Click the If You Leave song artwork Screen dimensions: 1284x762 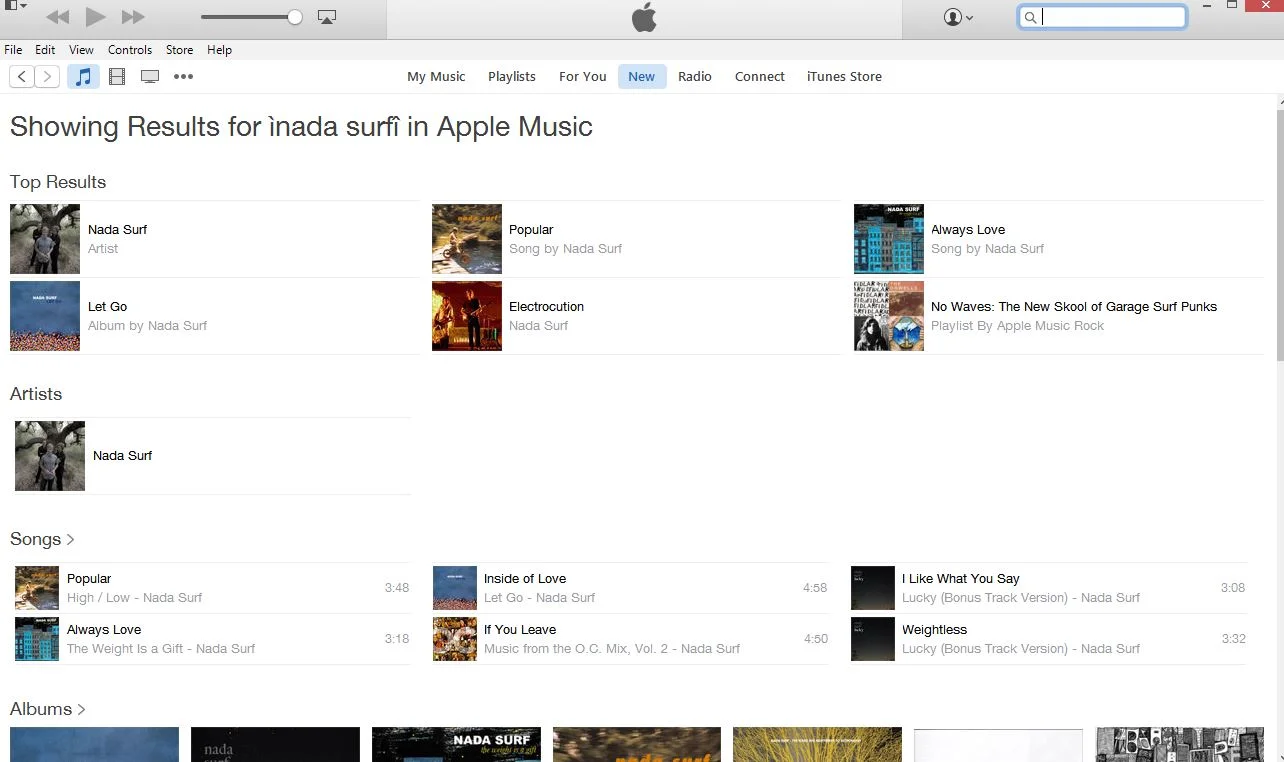(x=454, y=639)
